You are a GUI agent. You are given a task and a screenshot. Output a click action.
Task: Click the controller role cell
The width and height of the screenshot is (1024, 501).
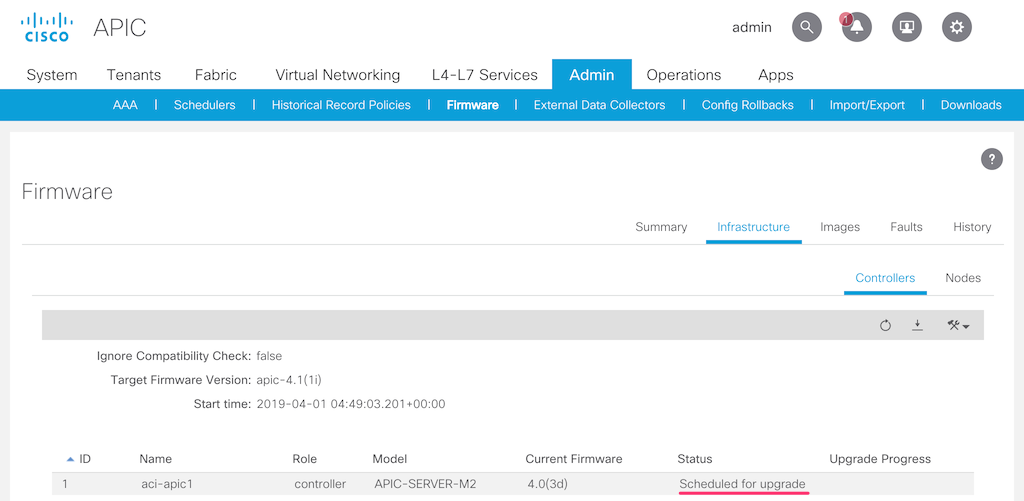[320, 484]
